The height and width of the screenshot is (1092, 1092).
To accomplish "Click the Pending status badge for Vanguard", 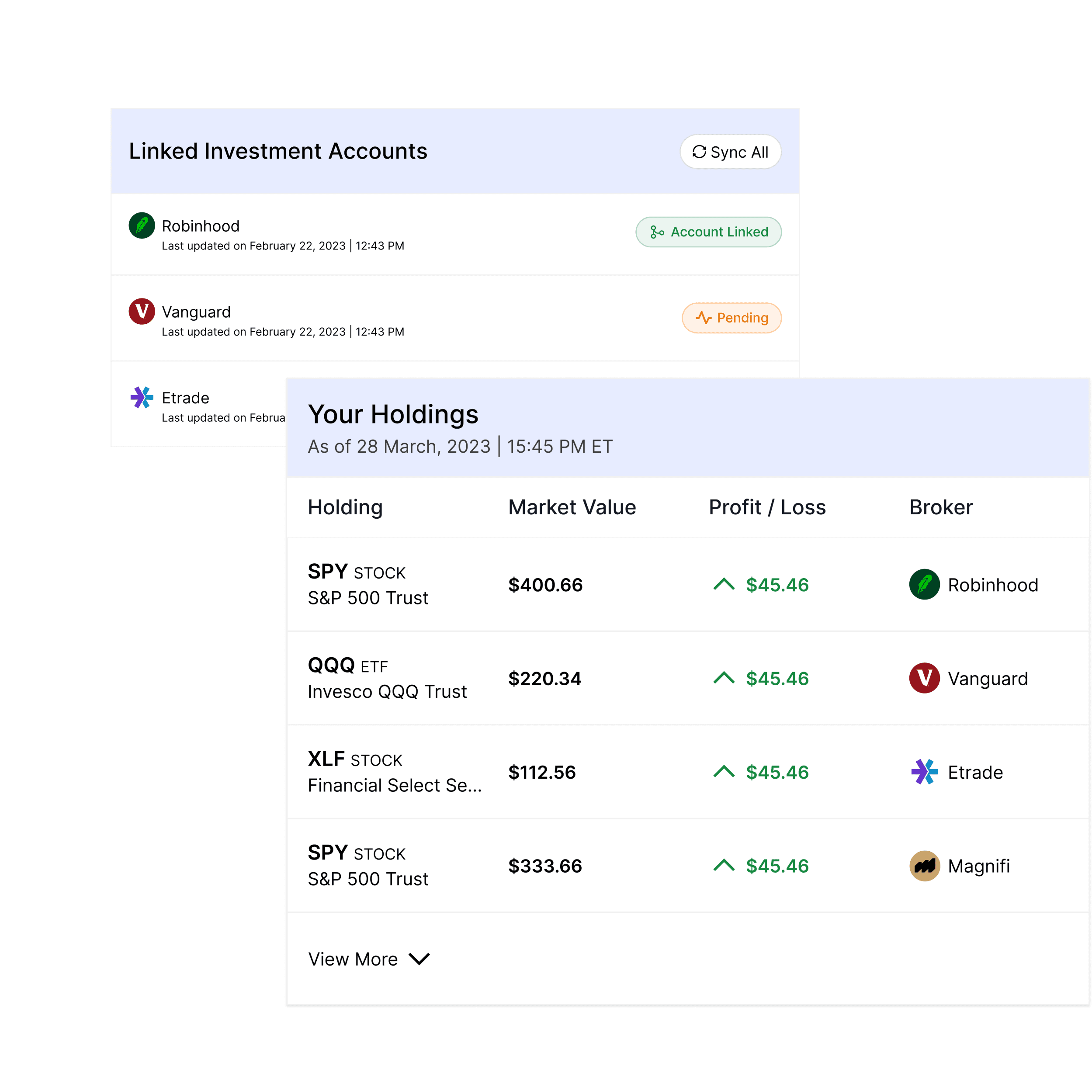I will (731, 318).
